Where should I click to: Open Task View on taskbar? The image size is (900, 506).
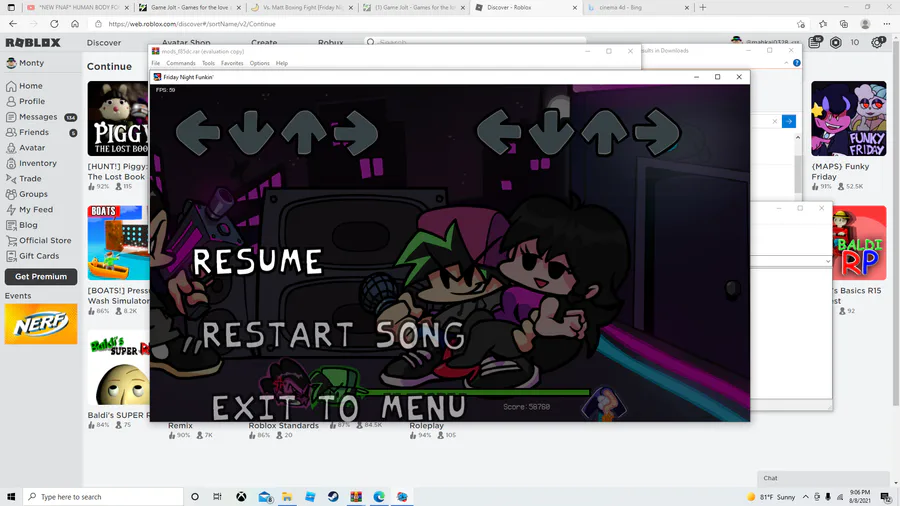tap(217, 497)
